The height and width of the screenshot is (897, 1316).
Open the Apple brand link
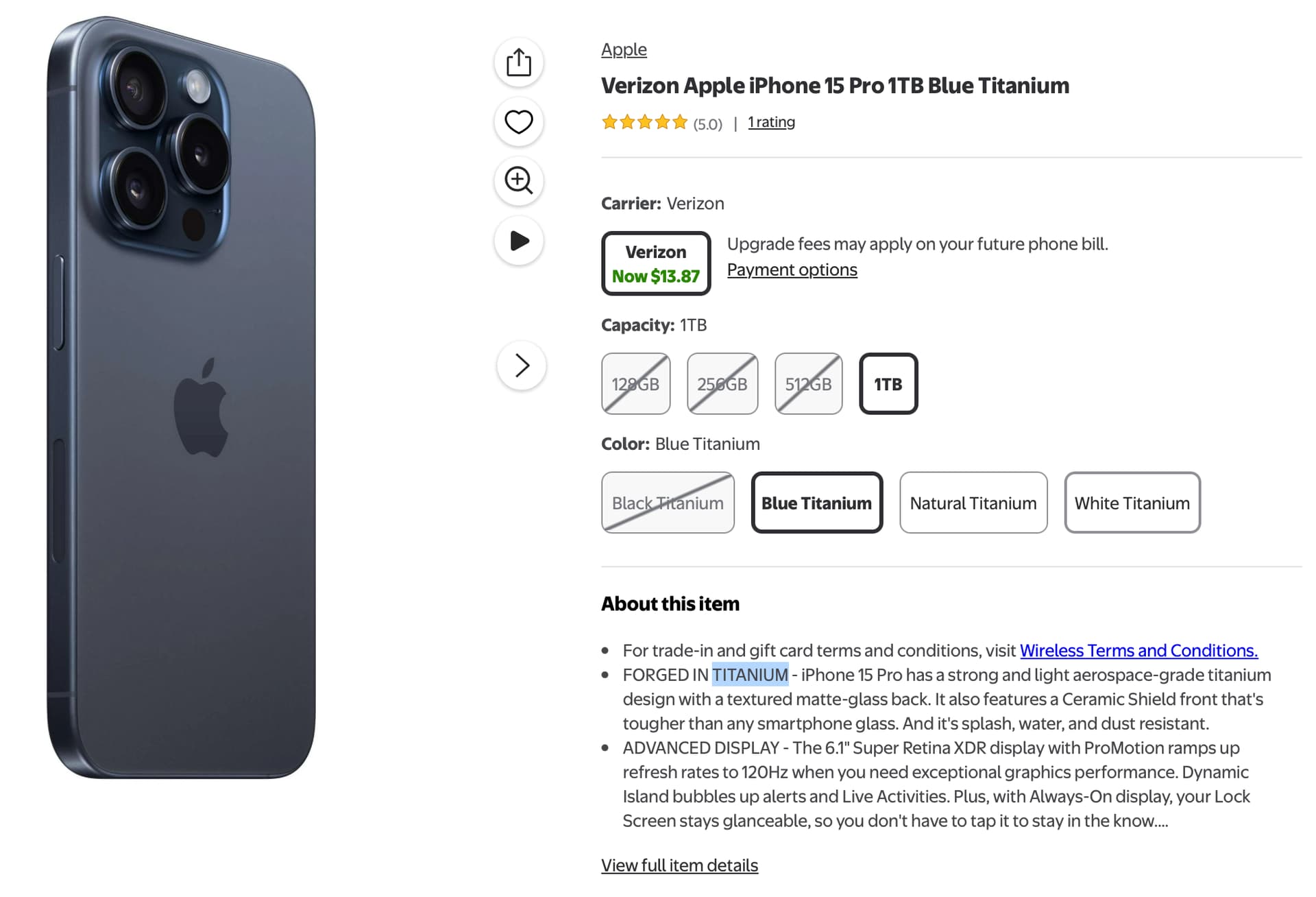tap(624, 49)
